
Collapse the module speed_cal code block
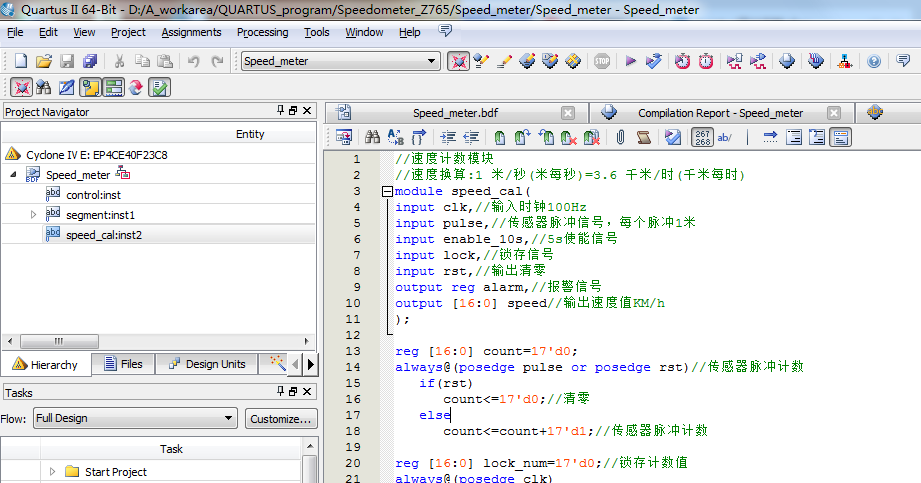pyautogui.click(x=387, y=191)
